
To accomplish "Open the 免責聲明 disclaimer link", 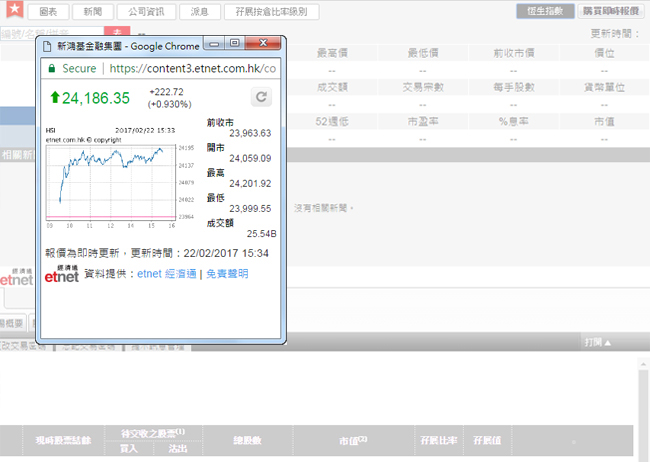I will pos(227,274).
